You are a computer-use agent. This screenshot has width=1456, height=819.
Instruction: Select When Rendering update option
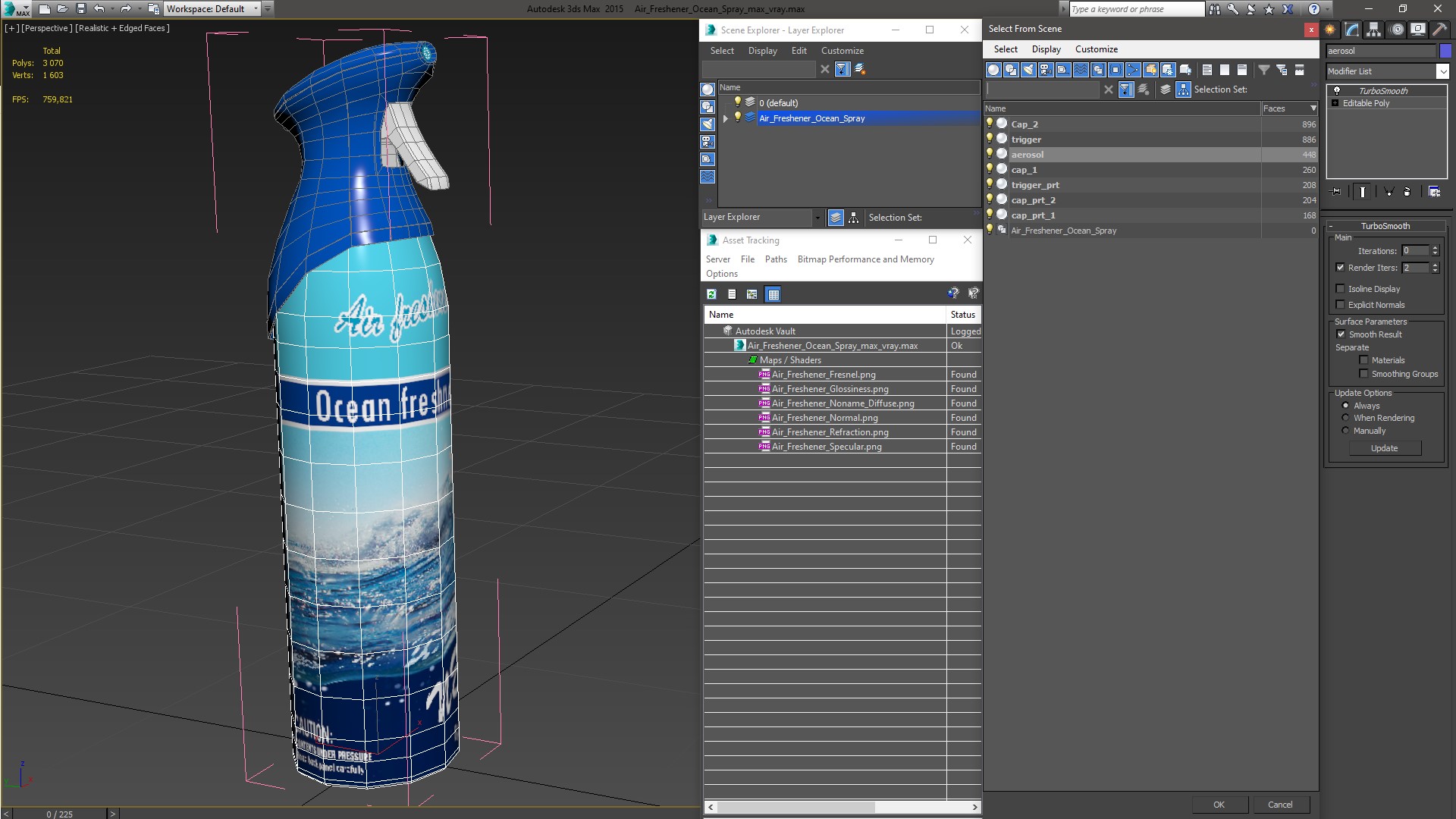(1345, 418)
